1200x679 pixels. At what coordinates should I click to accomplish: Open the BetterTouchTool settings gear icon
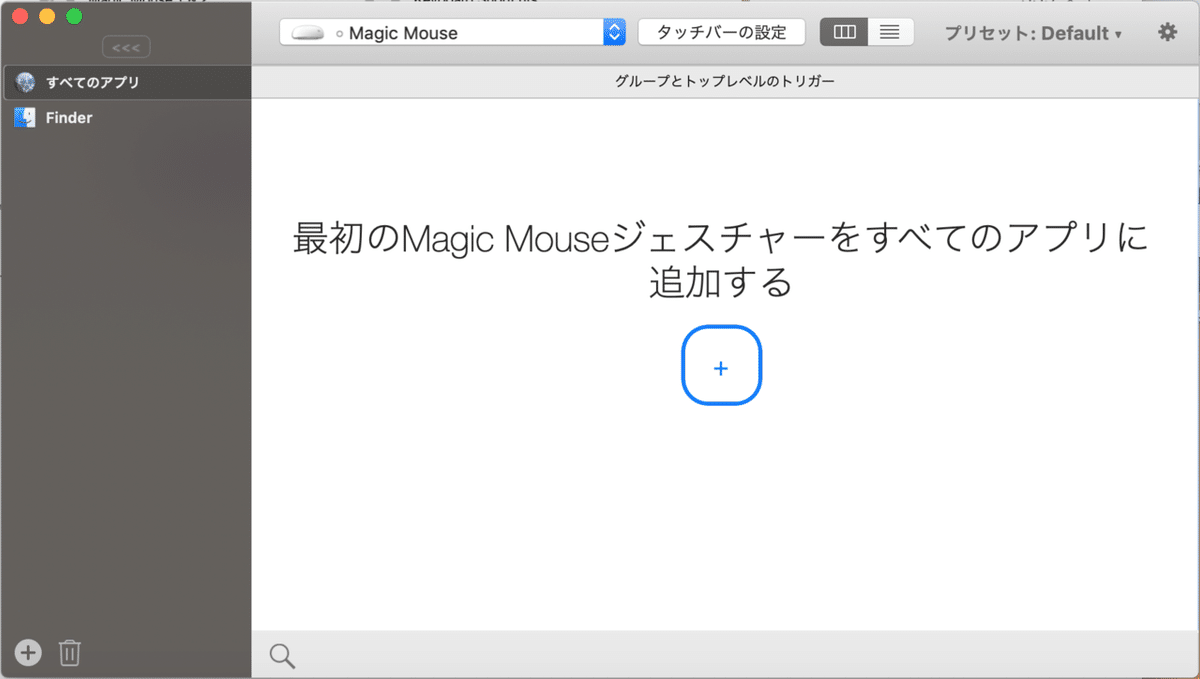coord(1167,31)
